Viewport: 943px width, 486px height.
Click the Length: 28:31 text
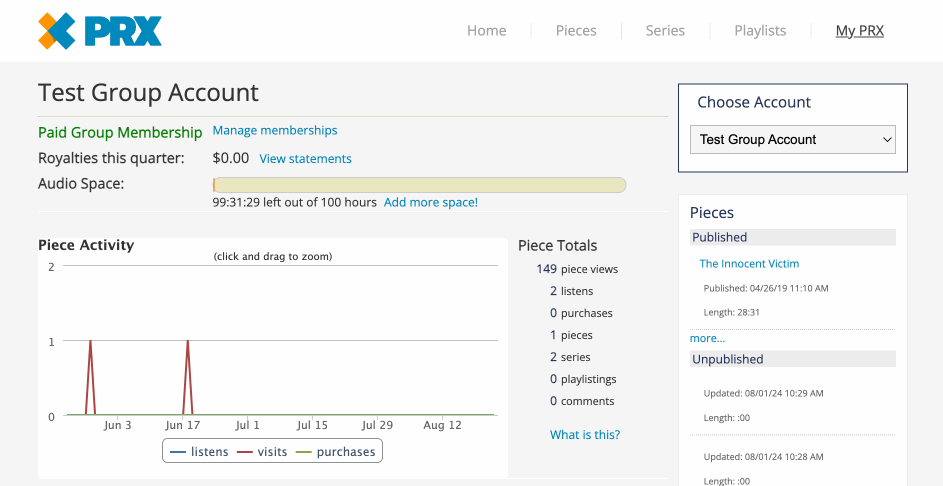730,312
